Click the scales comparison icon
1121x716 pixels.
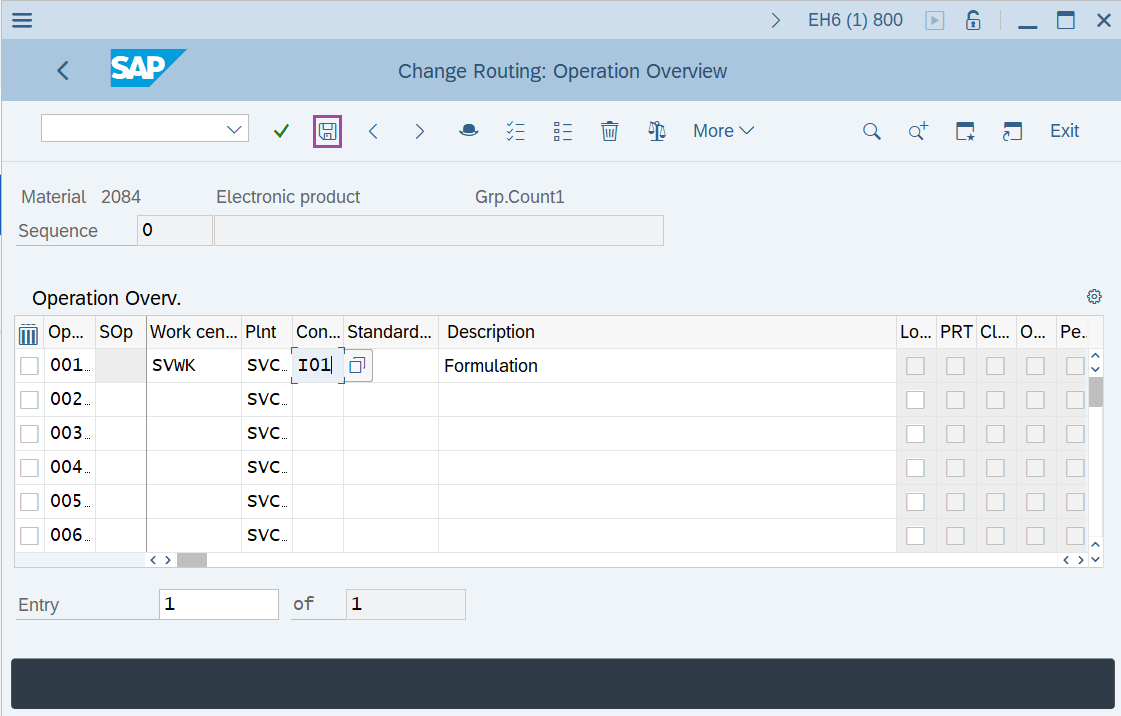[x=657, y=130]
